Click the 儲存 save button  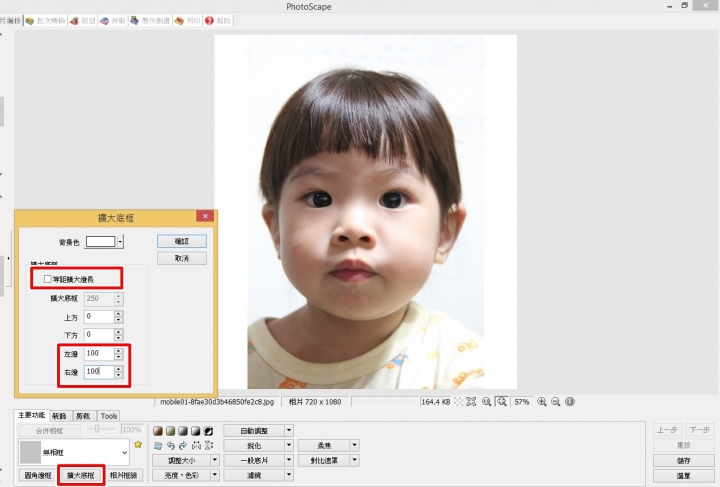point(682,460)
